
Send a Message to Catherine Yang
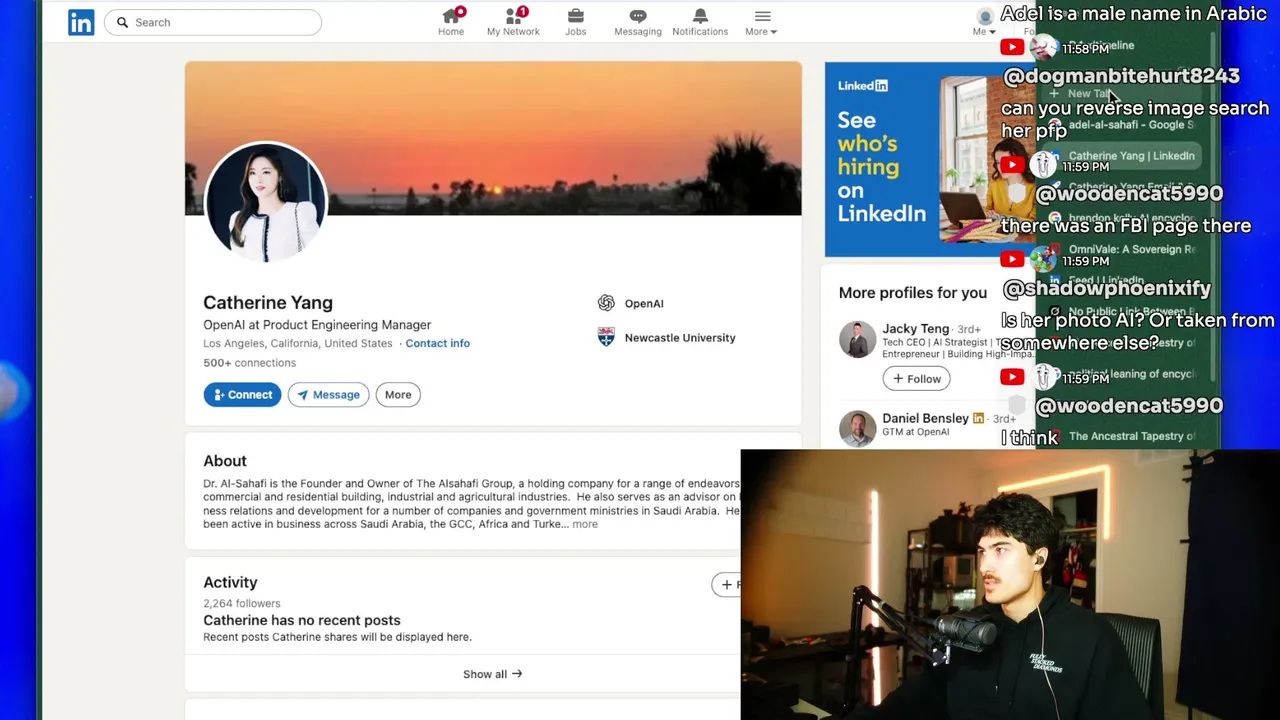(x=328, y=395)
